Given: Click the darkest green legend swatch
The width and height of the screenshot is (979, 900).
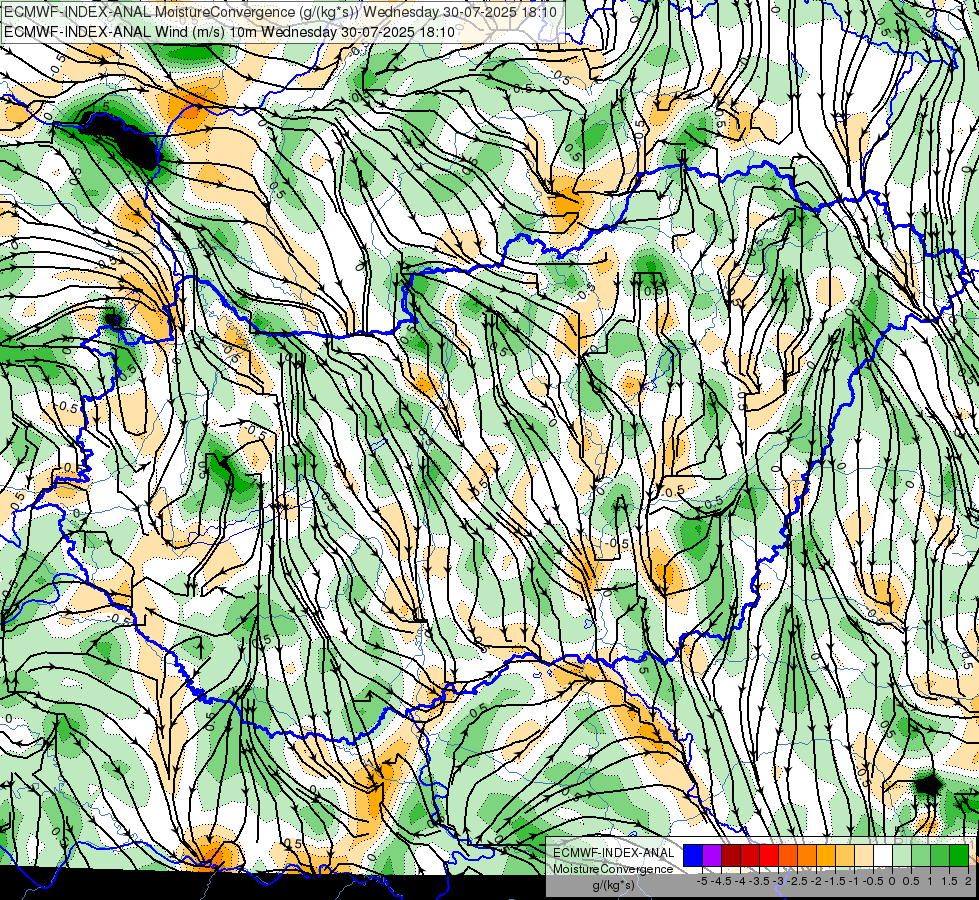Looking at the screenshot, I should click(x=959, y=855).
